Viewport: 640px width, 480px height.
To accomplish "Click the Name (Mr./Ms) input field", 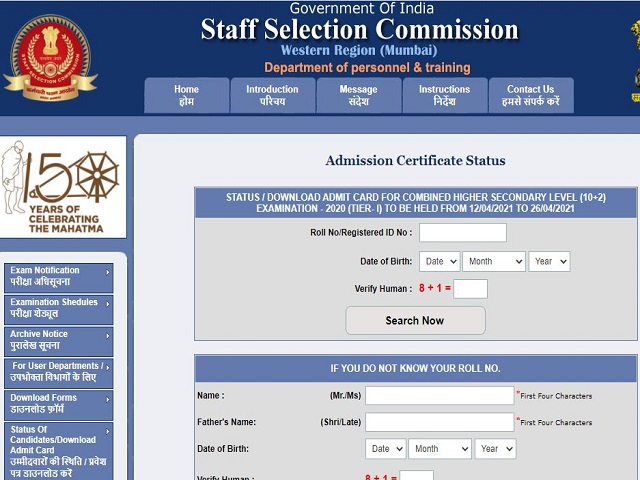I will coord(439,396).
